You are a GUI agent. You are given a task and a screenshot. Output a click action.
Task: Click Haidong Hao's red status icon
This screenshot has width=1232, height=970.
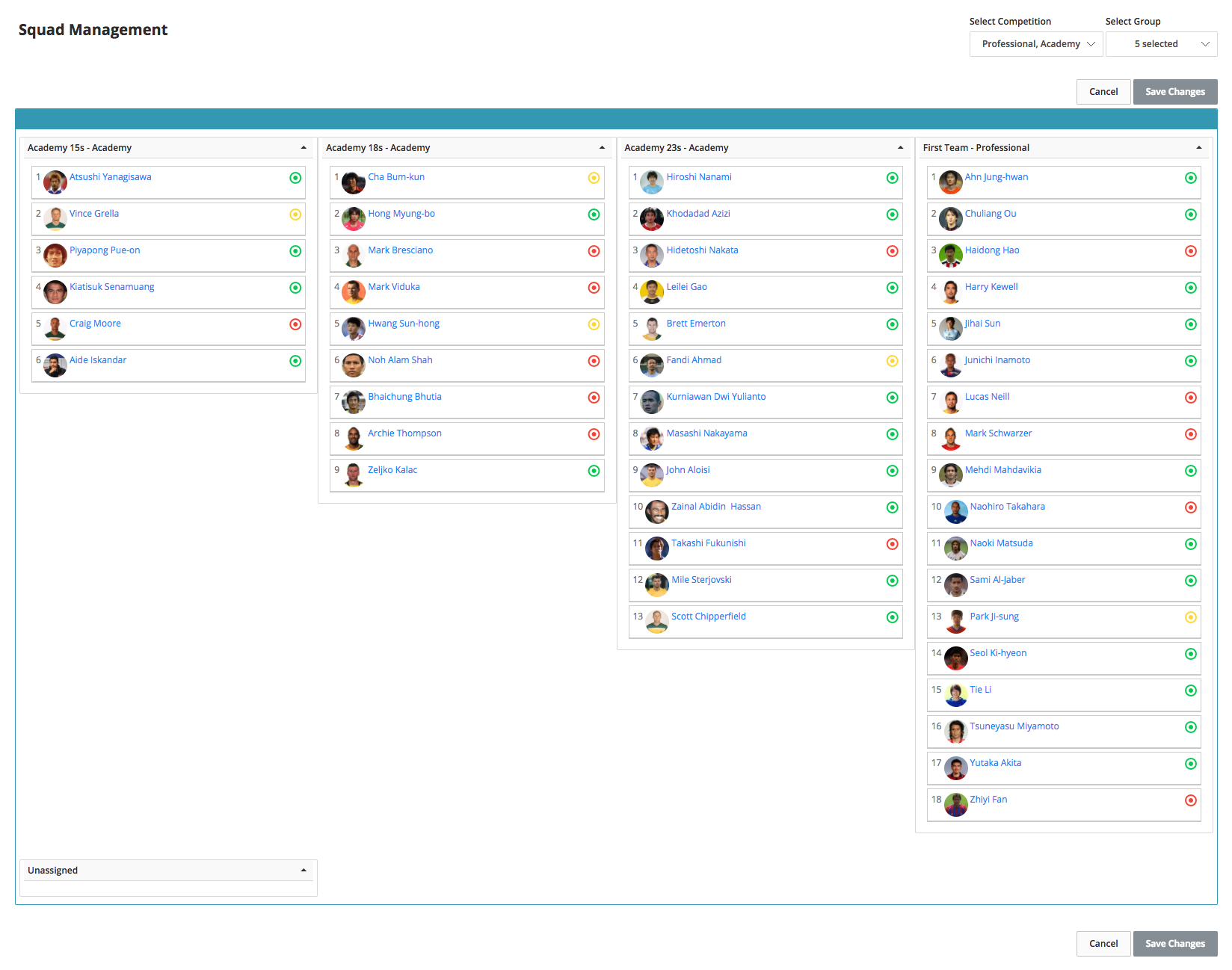click(x=1191, y=251)
